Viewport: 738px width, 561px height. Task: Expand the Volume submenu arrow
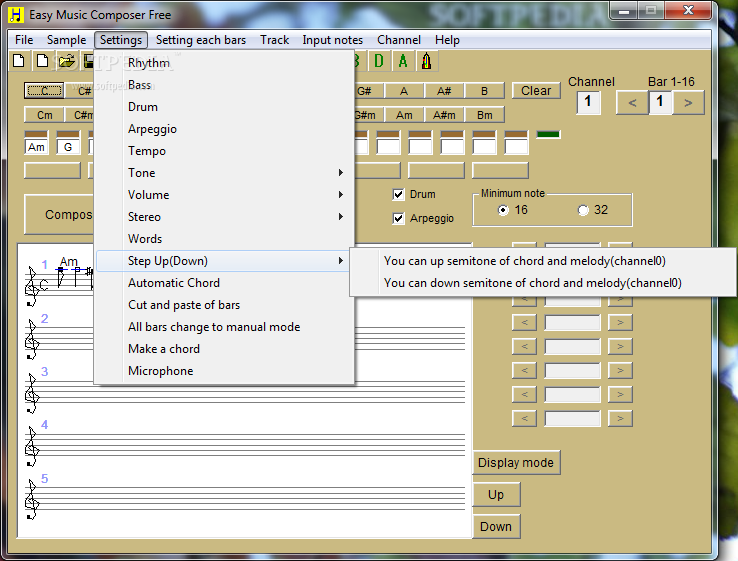[341, 194]
